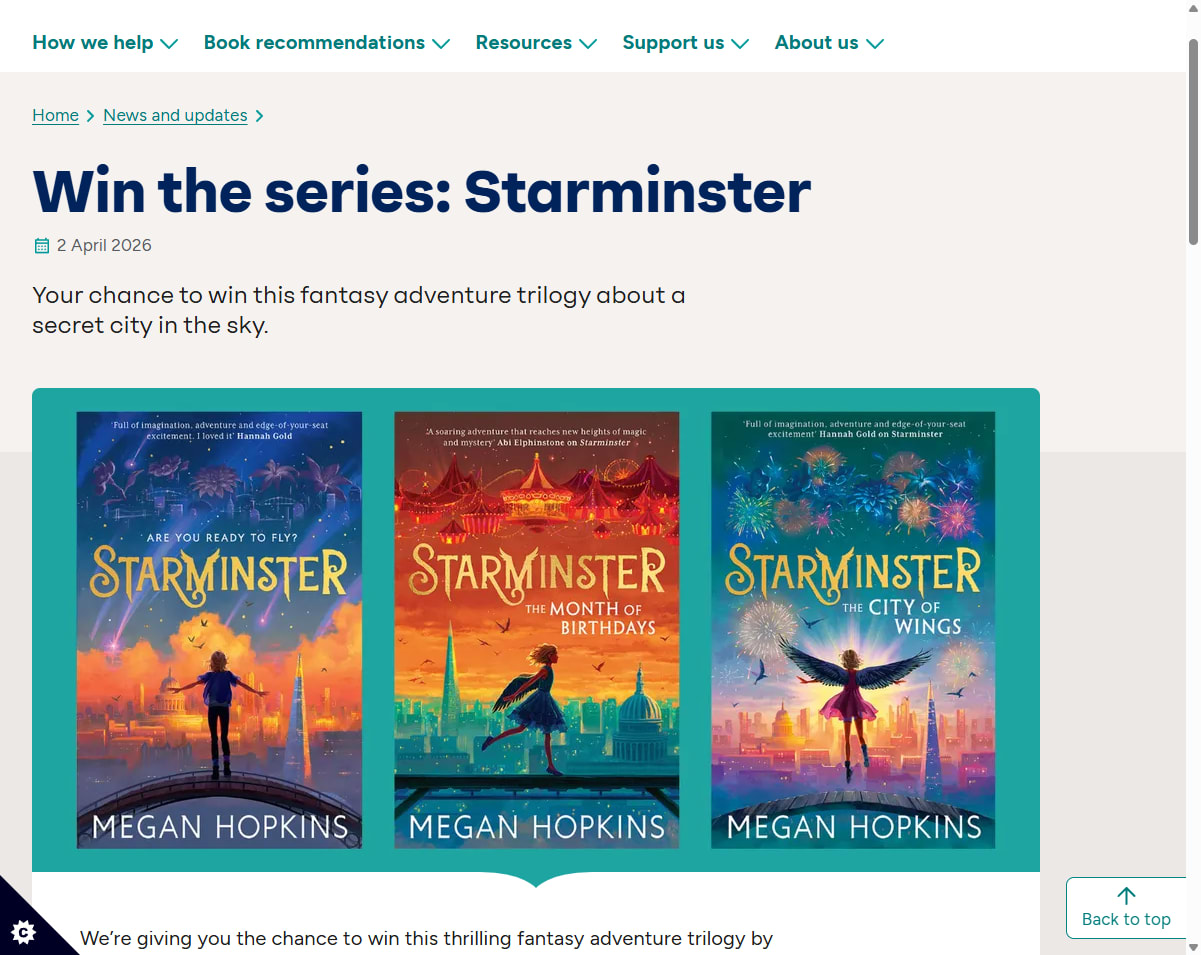Open the Support us menu

coord(685,43)
